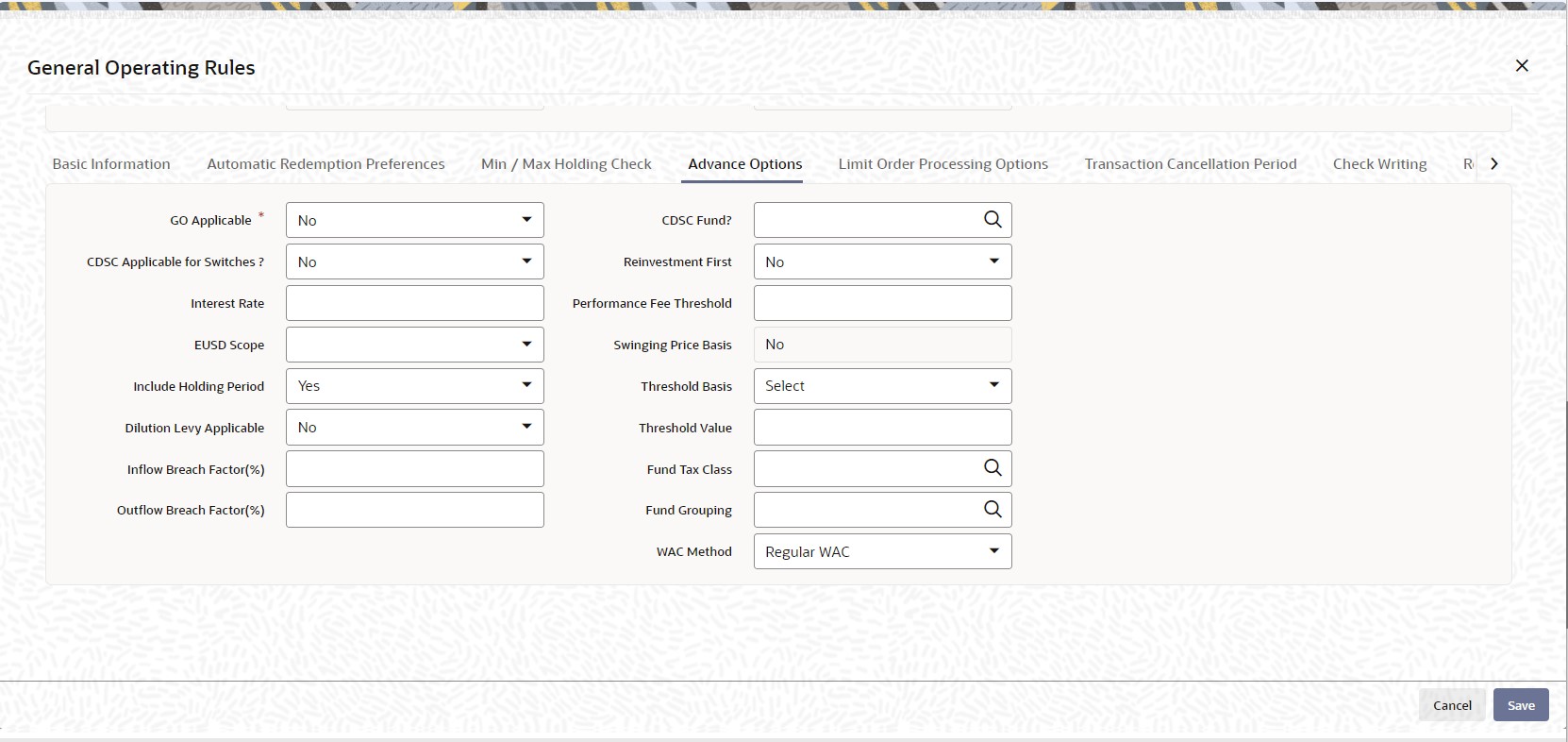Image resolution: width=1568 pixels, height=742 pixels.
Task: Click the Swinging Price Basis read-only field
Action: [x=883, y=345]
